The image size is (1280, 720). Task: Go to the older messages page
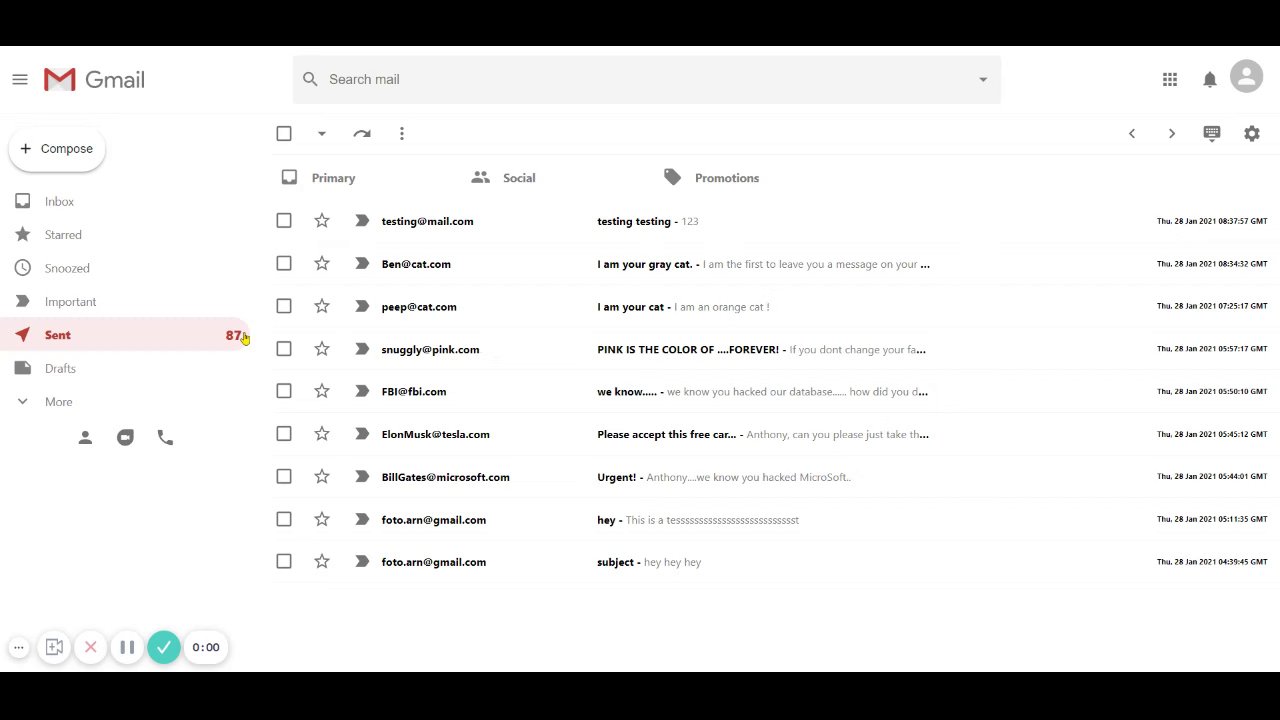tap(1172, 134)
